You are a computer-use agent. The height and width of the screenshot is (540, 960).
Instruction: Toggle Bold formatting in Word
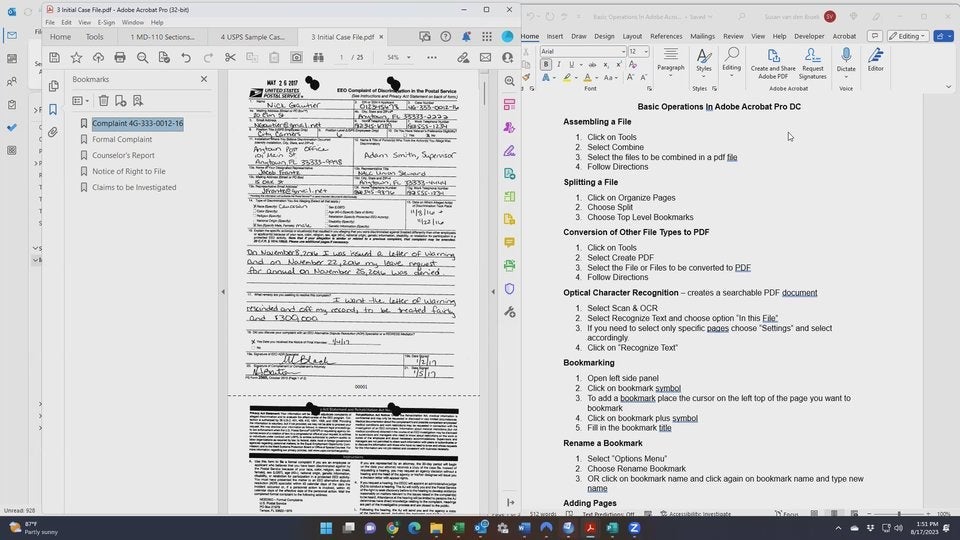(546, 64)
